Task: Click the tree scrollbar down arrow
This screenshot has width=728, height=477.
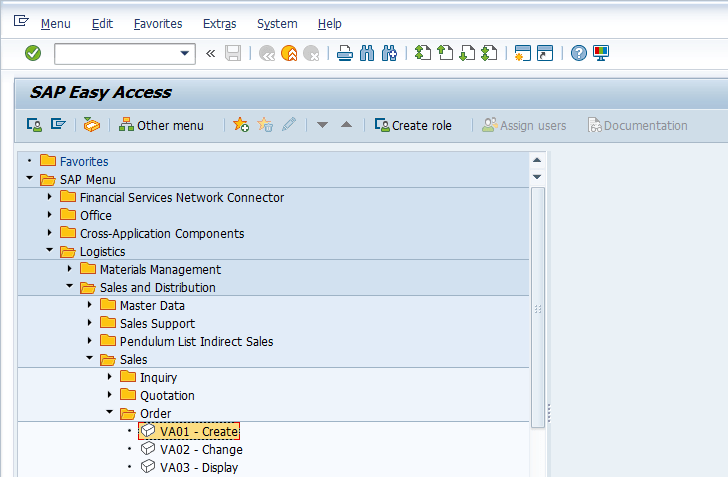Action: 538,176
